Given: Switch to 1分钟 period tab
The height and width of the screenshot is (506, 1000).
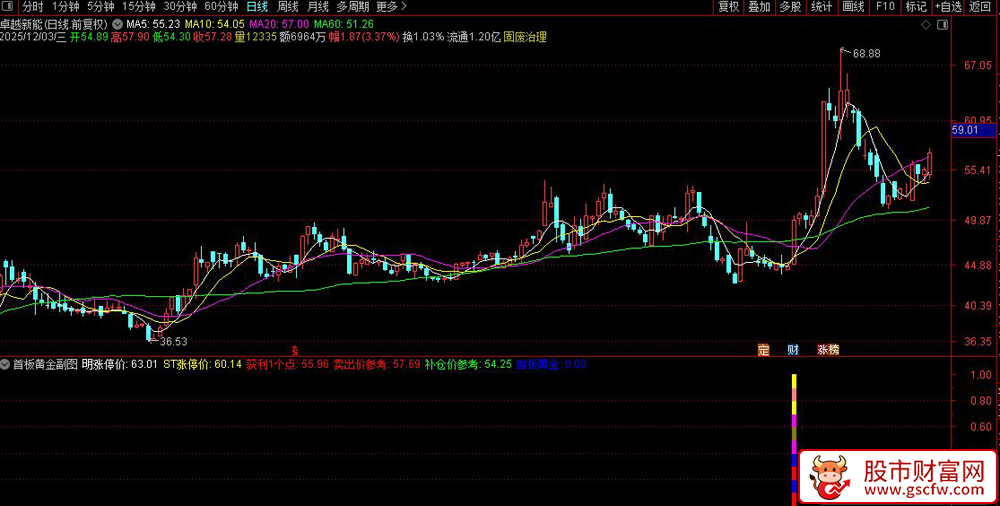Looking at the screenshot, I should (x=65, y=7).
